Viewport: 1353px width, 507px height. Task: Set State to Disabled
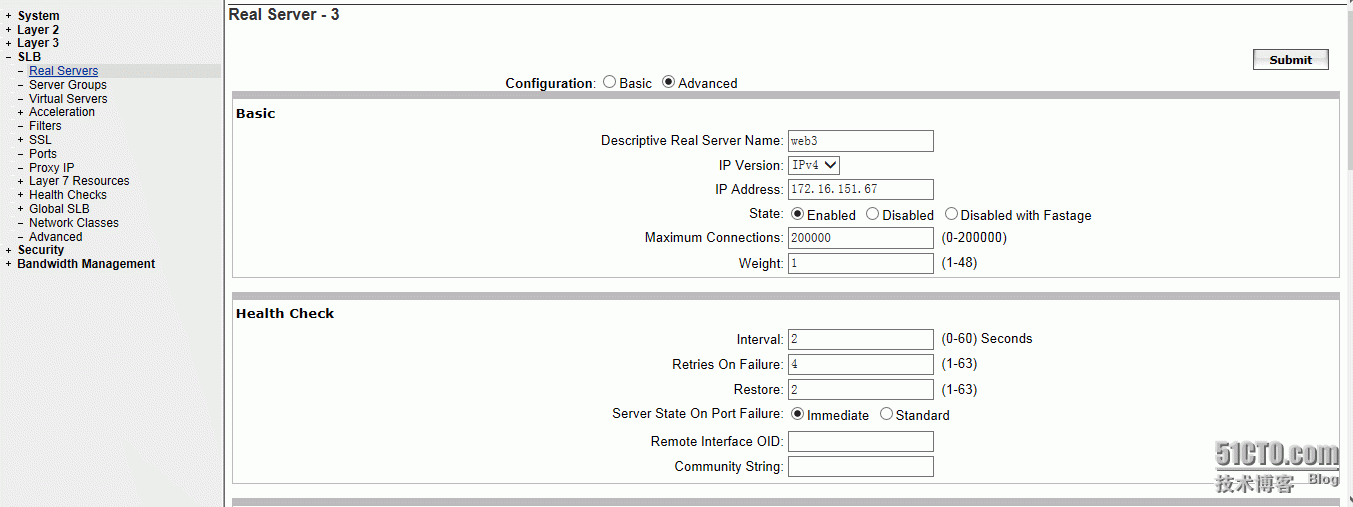[x=872, y=214]
